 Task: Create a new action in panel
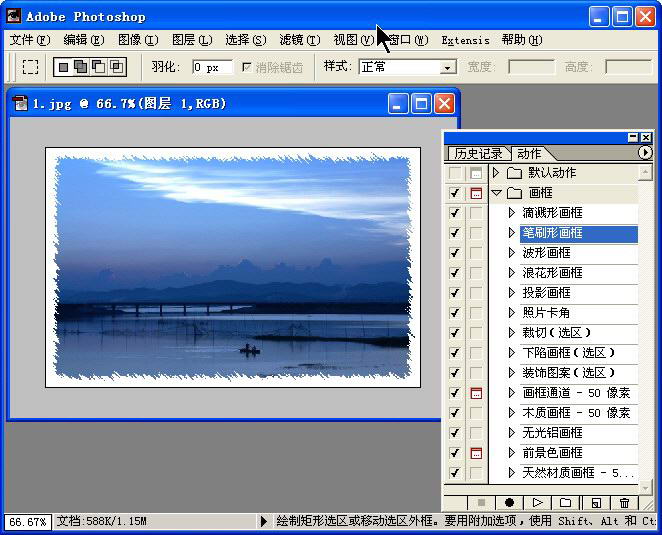point(596,503)
